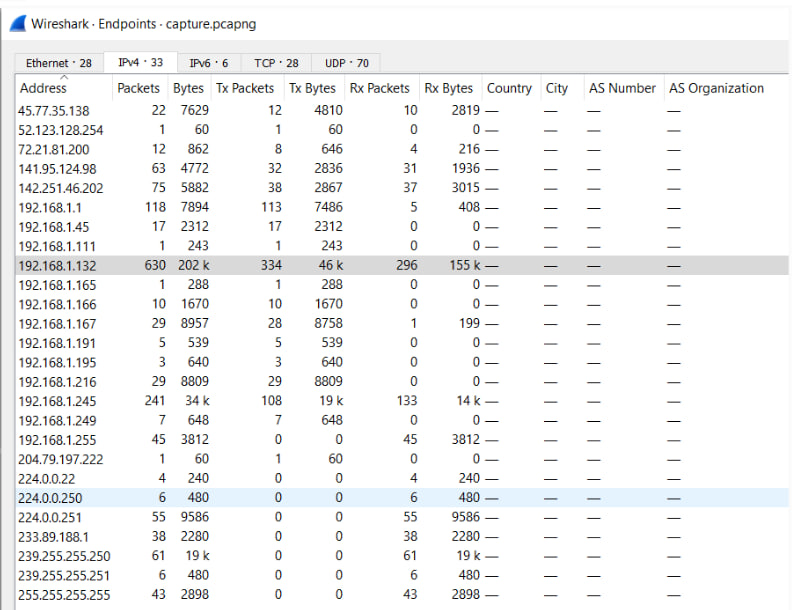Click the 202 k bytes cell
Image resolution: width=799 pixels, height=610 pixels.
point(194,266)
